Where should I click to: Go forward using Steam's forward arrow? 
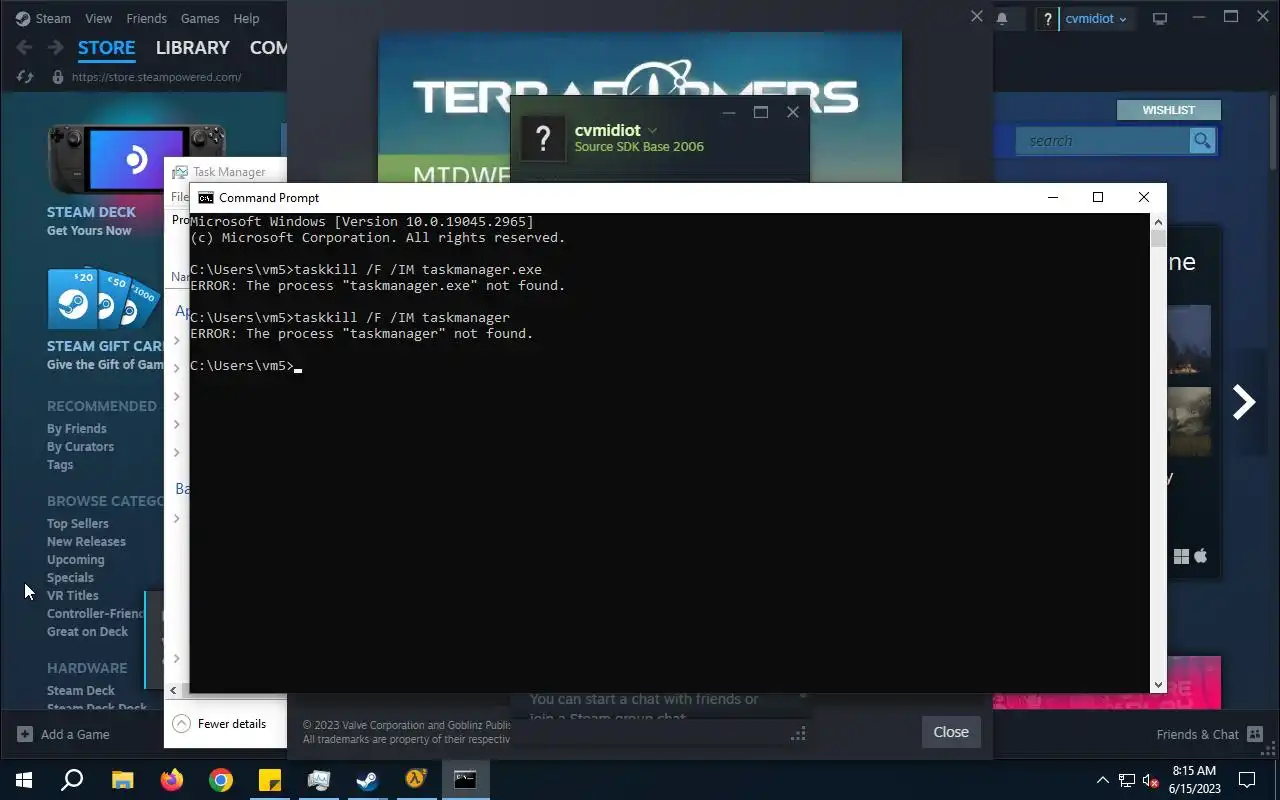55,47
